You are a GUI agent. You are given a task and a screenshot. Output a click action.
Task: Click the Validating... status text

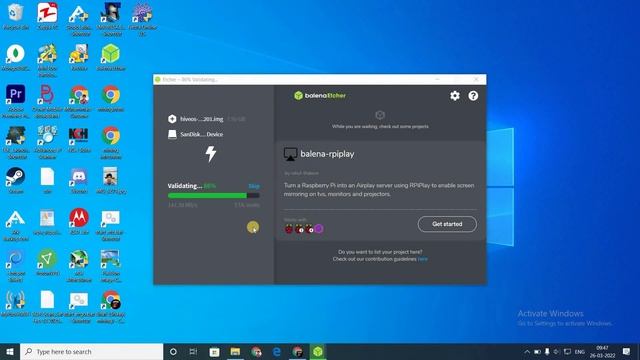[184, 186]
